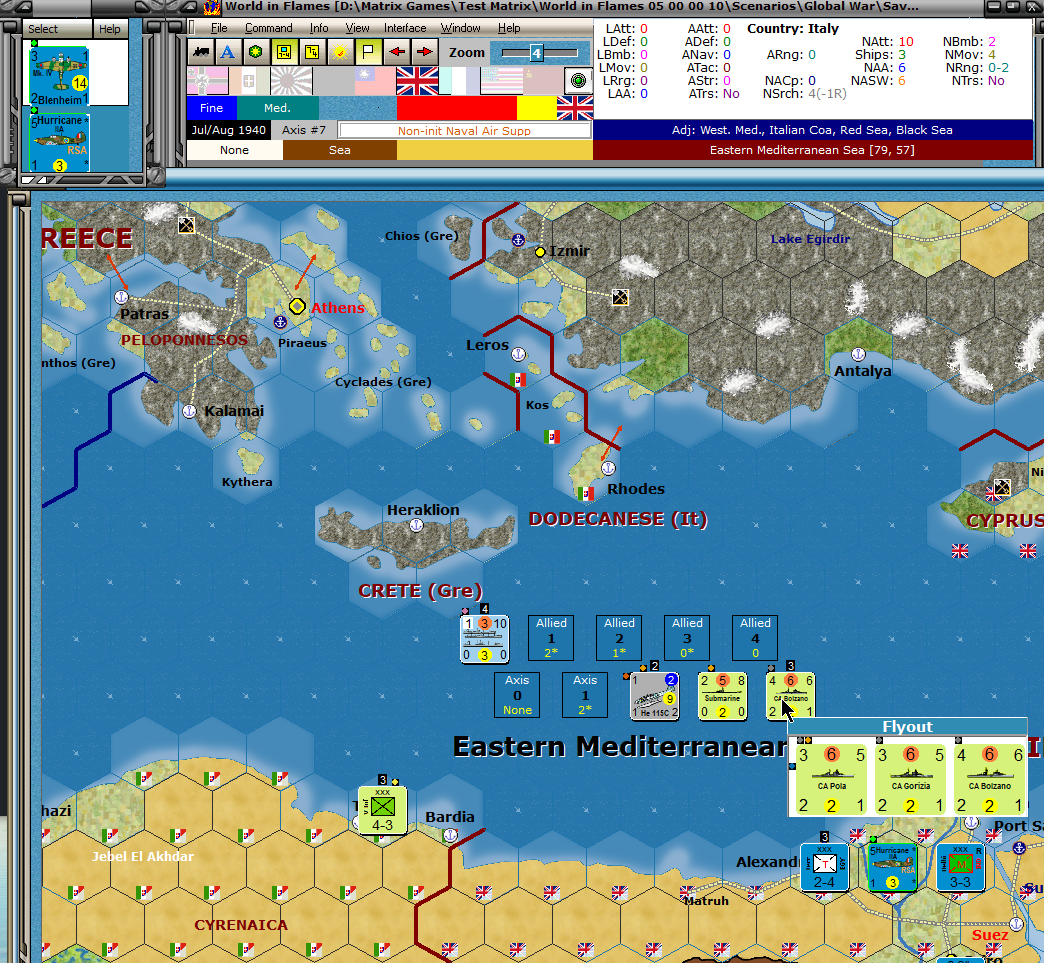Select the Allied naval stack near Crete
This screenshot has height=963, width=1044.
(x=485, y=639)
